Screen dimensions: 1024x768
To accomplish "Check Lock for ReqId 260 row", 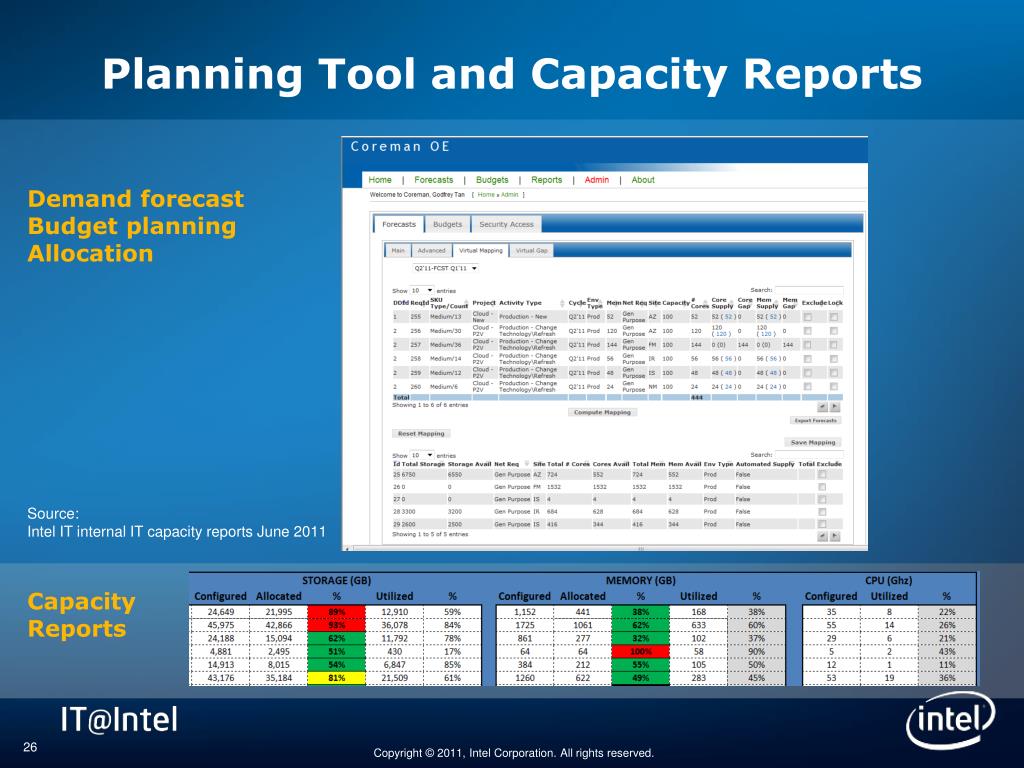I will 834,386.
